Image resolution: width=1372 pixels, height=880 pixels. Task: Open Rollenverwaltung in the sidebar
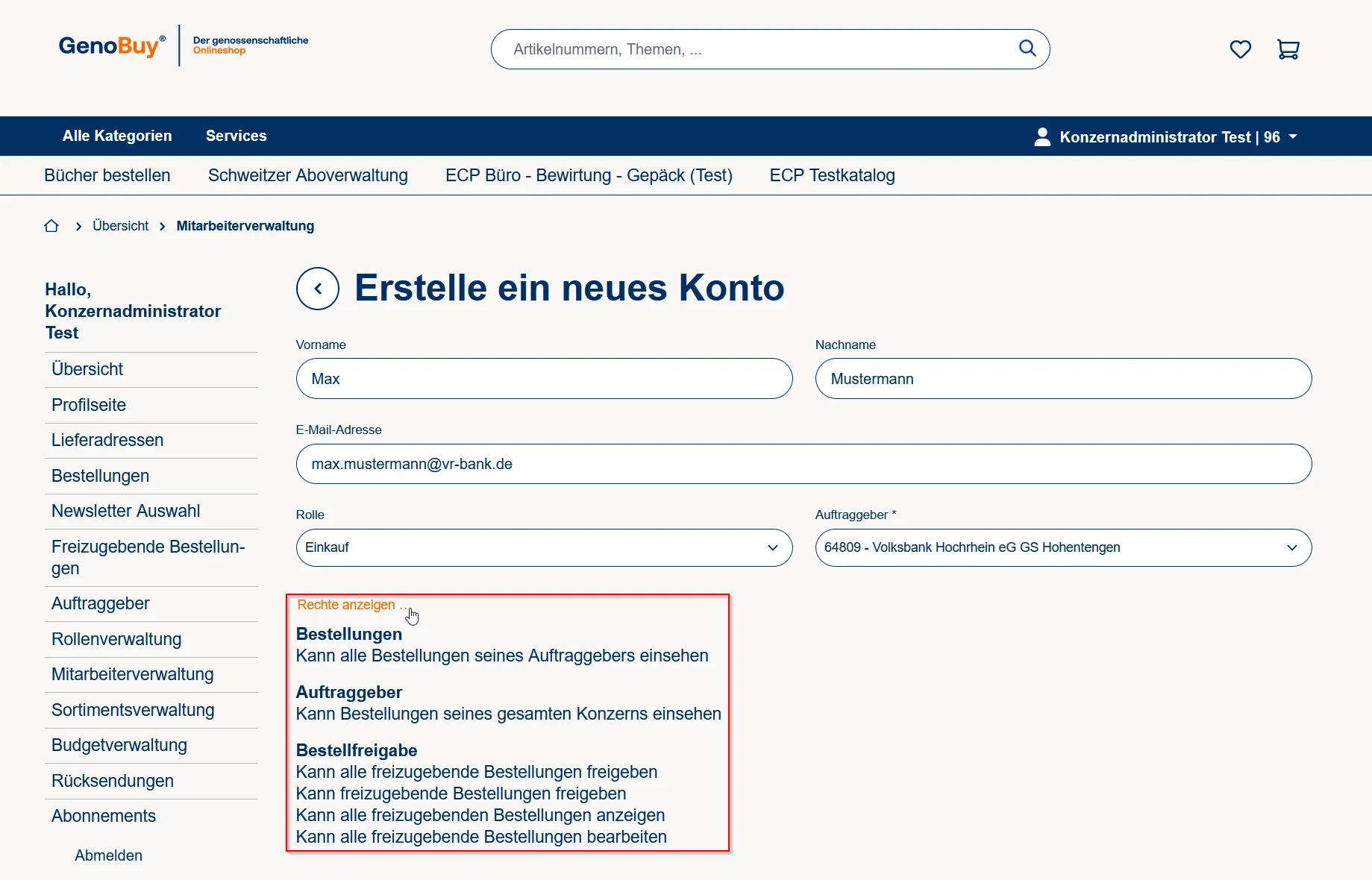tap(116, 639)
